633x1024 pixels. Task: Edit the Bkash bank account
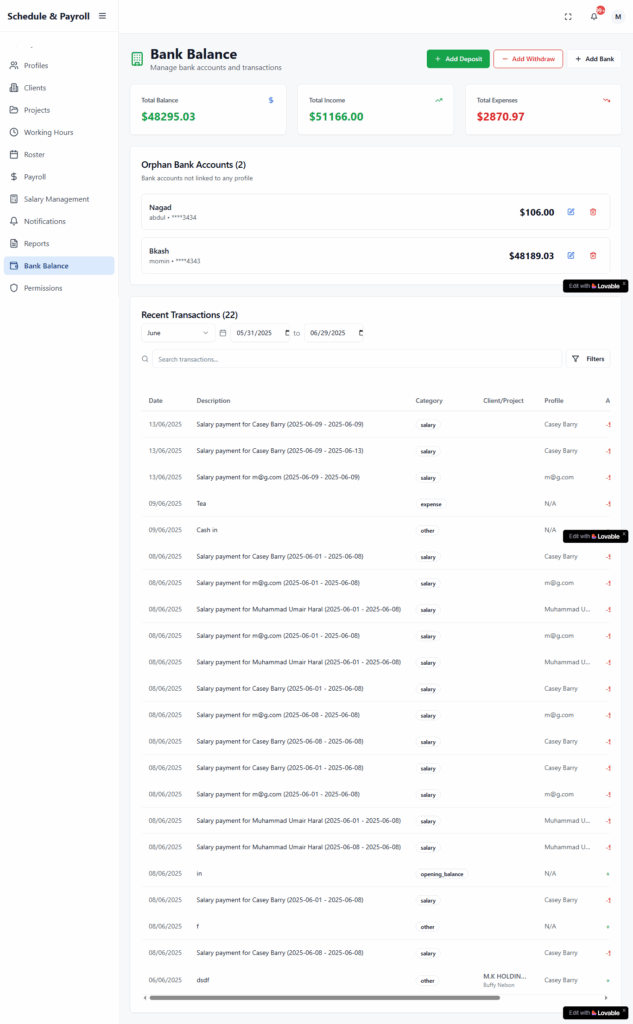[x=571, y=255]
